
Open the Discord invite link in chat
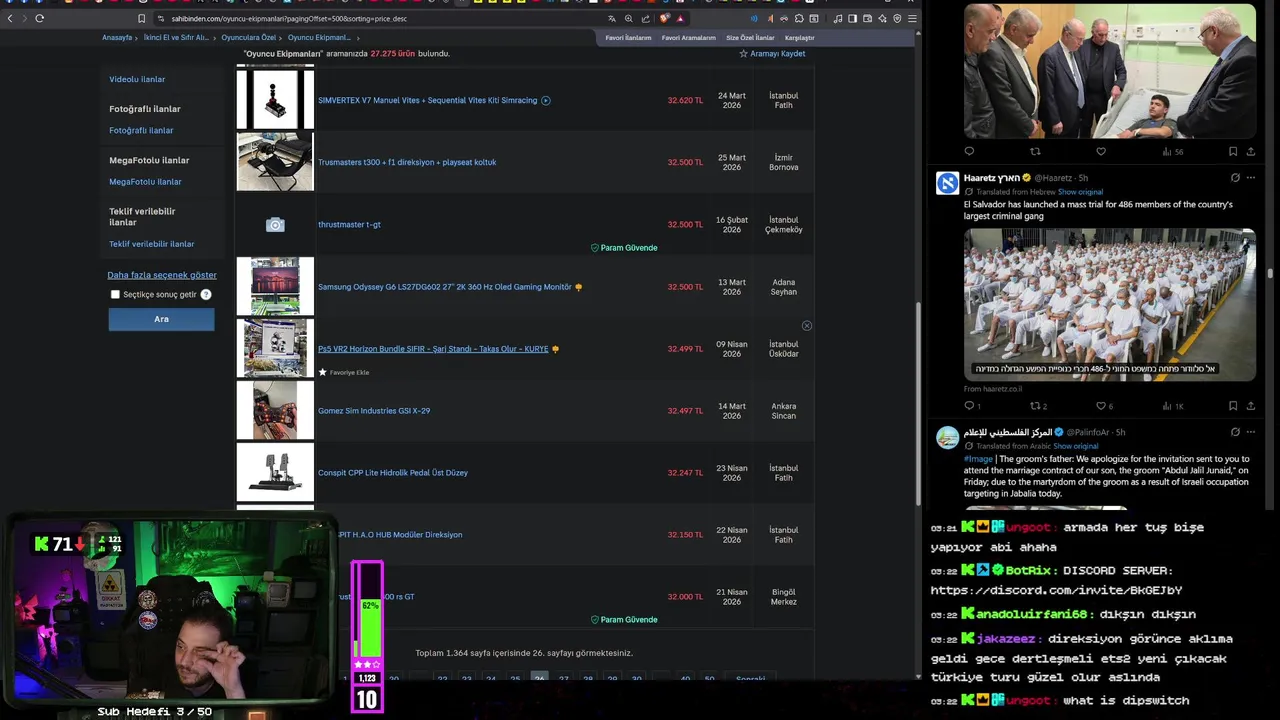1056,590
